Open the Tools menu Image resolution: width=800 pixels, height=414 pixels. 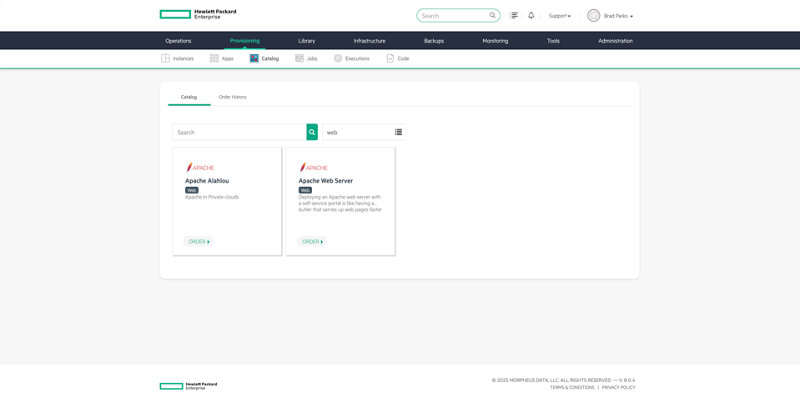553,41
